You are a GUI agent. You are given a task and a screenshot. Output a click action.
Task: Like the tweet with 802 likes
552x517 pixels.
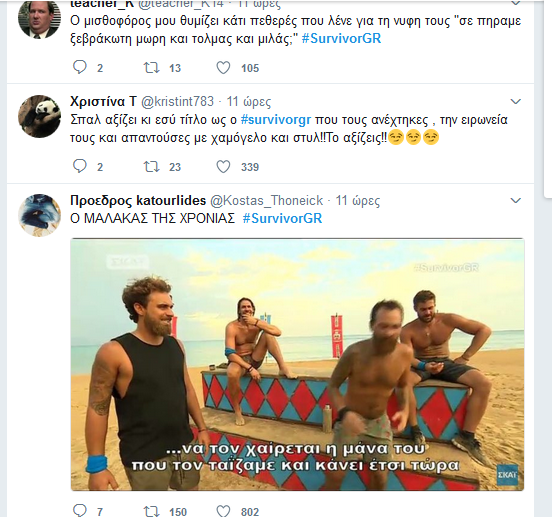[x=223, y=511]
